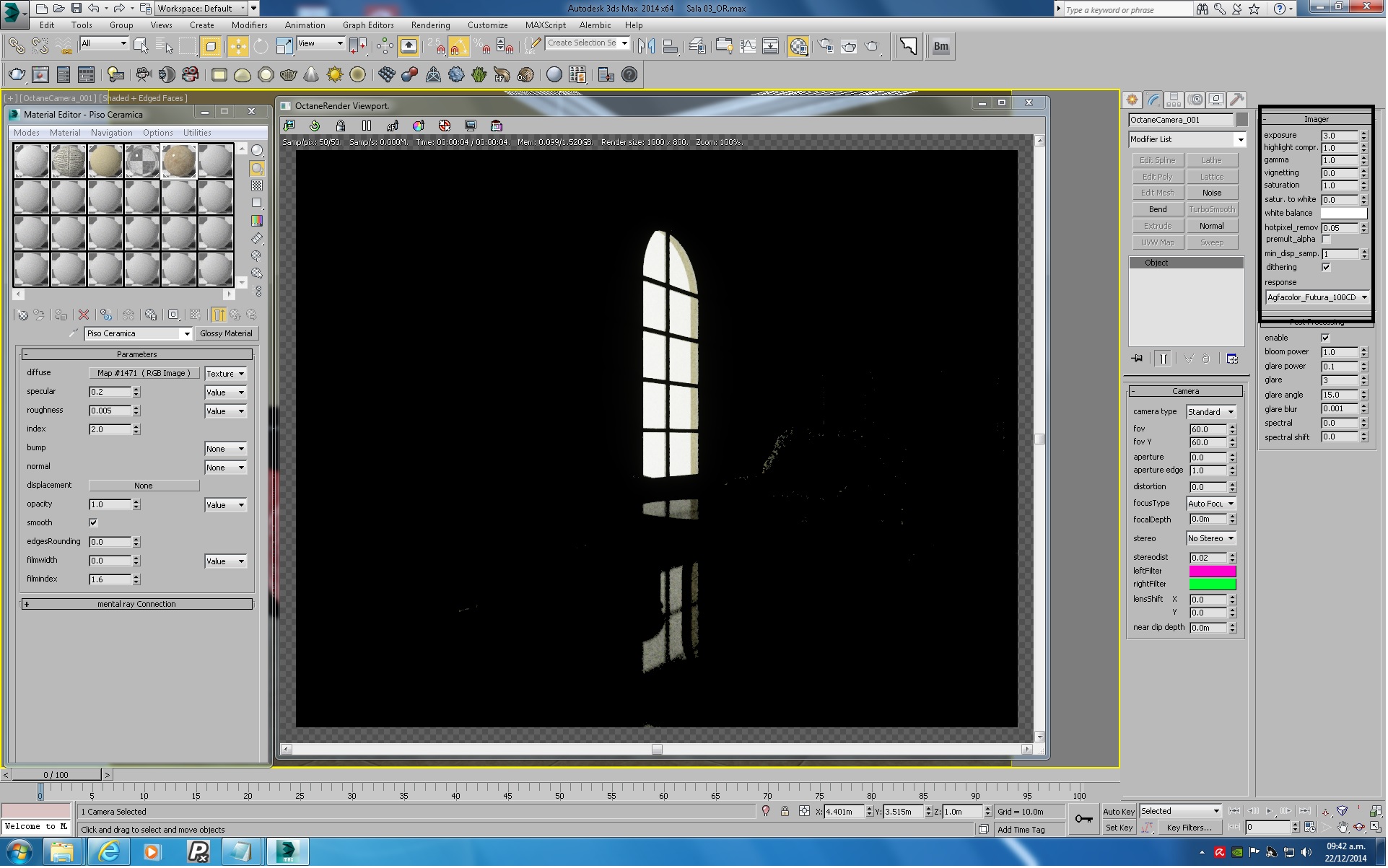This screenshot has height=868, width=1388.
Task: Expand the mental ray Connection rollout
Action: (136, 605)
